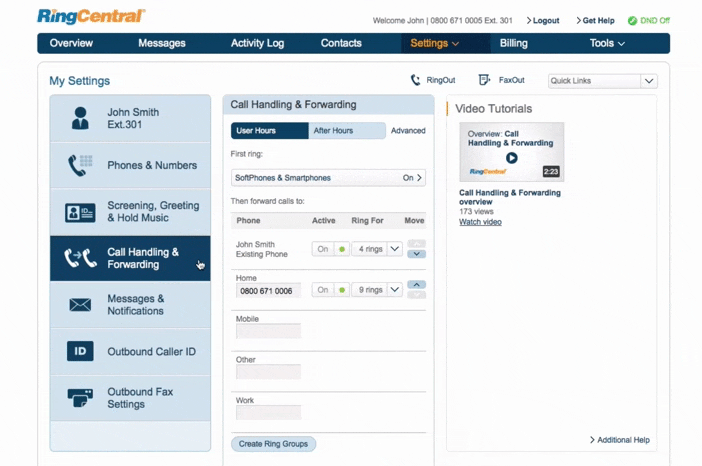Click Phones & Numbers handset icon

tap(80, 165)
